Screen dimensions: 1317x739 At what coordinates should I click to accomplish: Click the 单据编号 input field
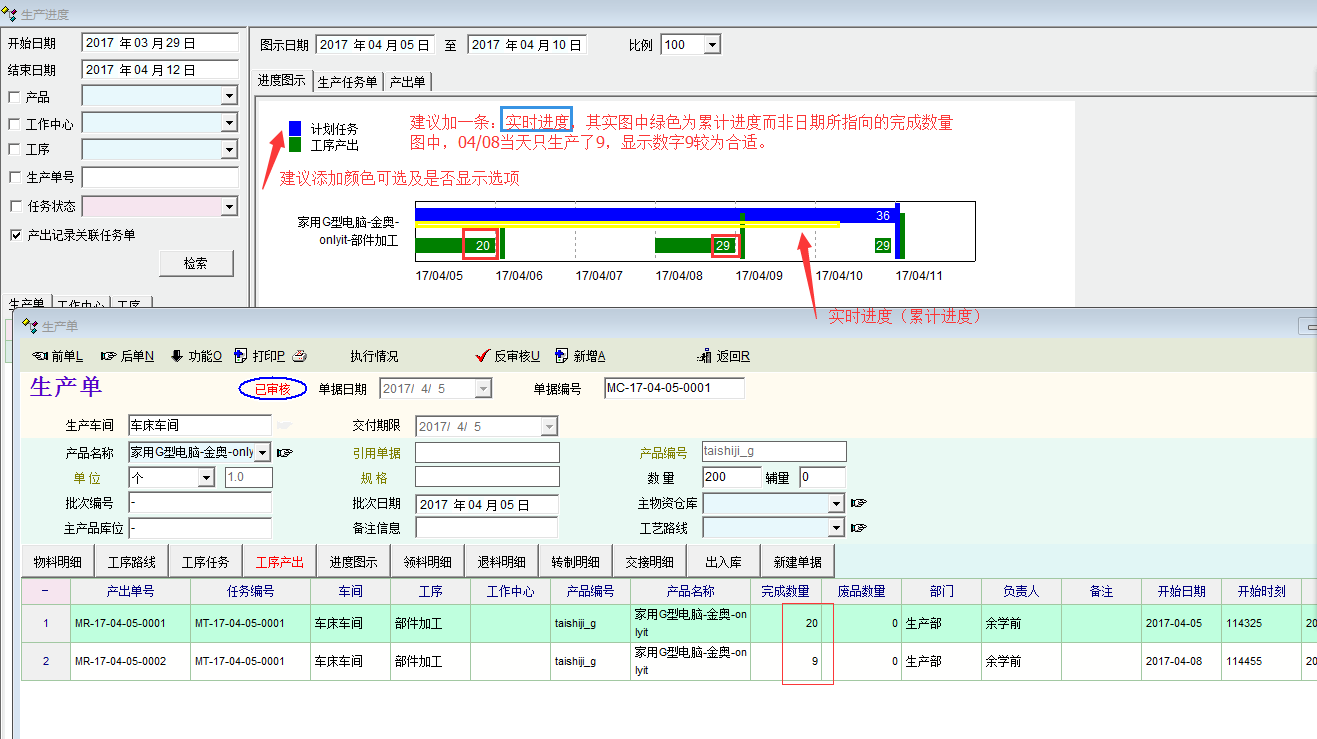pyautogui.click(x=674, y=388)
